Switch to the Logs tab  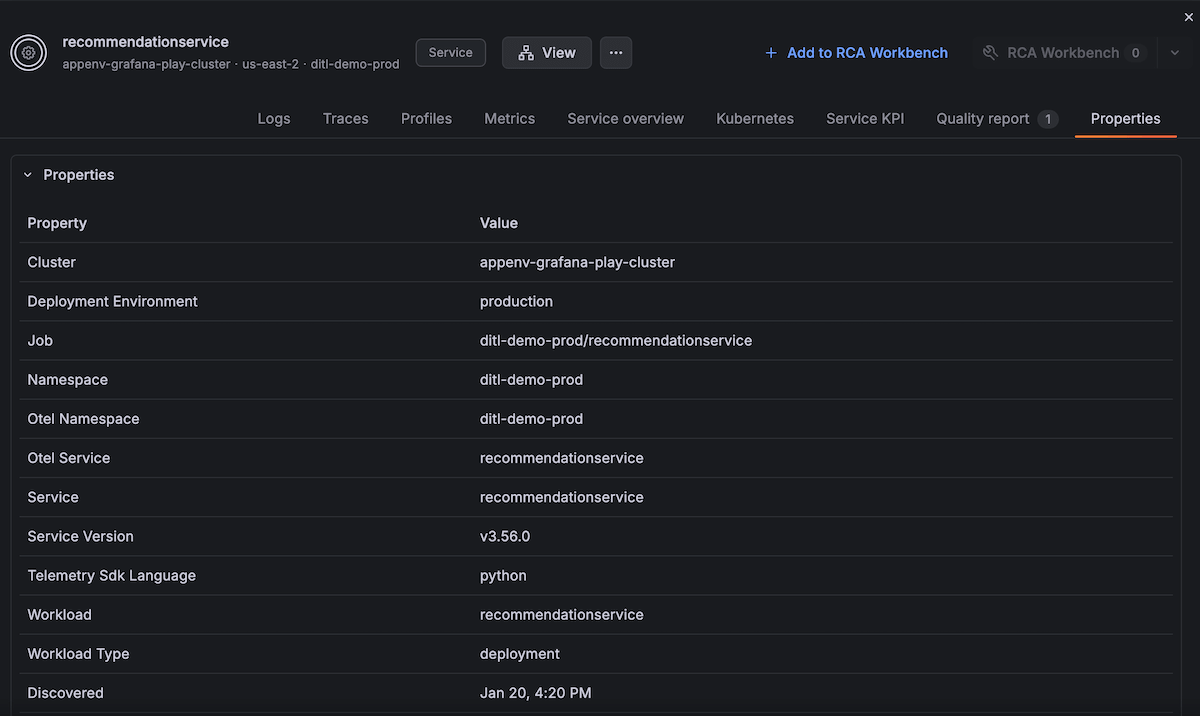(x=273, y=118)
